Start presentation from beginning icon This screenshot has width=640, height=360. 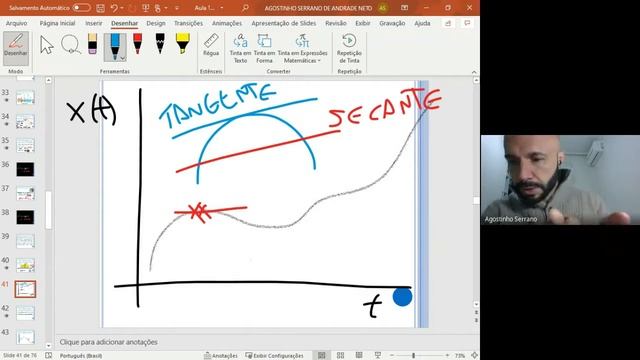[146, 8]
